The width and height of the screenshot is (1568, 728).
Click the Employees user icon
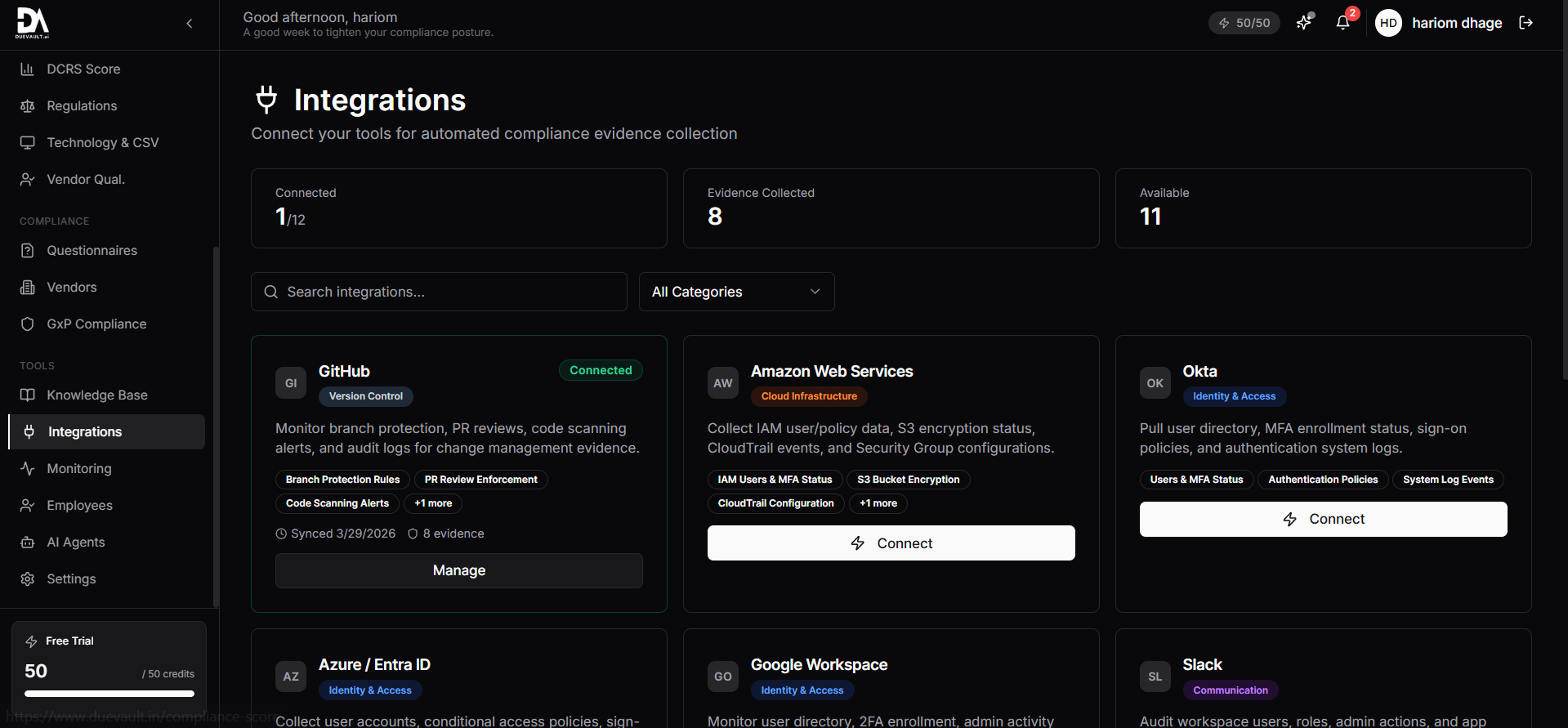pos(28,505)
